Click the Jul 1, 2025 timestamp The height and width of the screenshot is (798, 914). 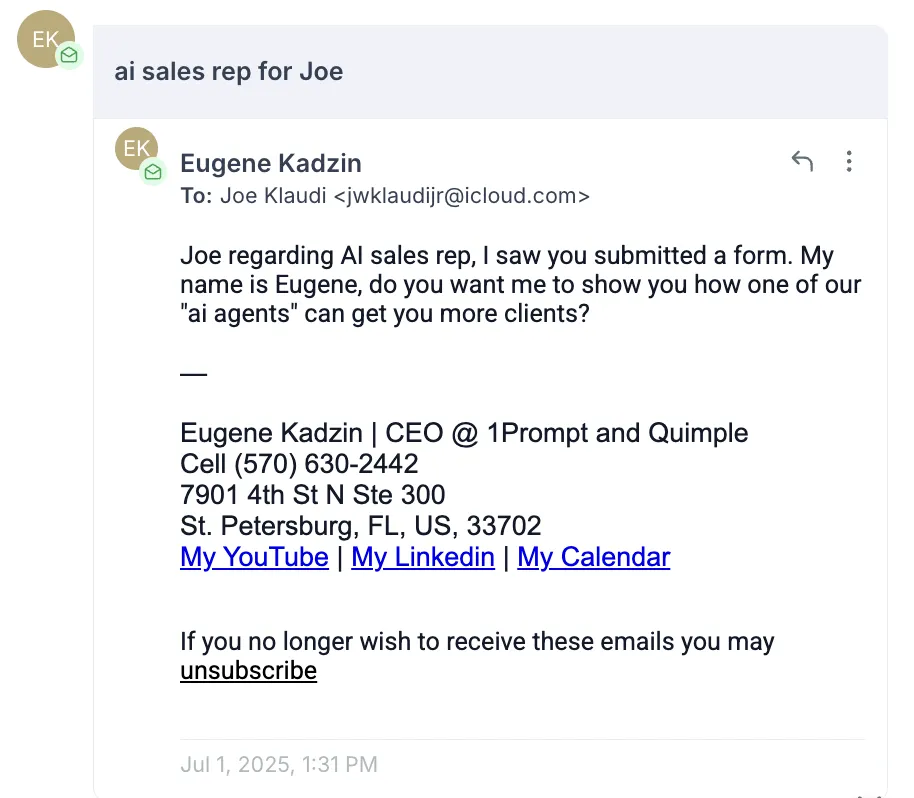(x=279, y=764)
